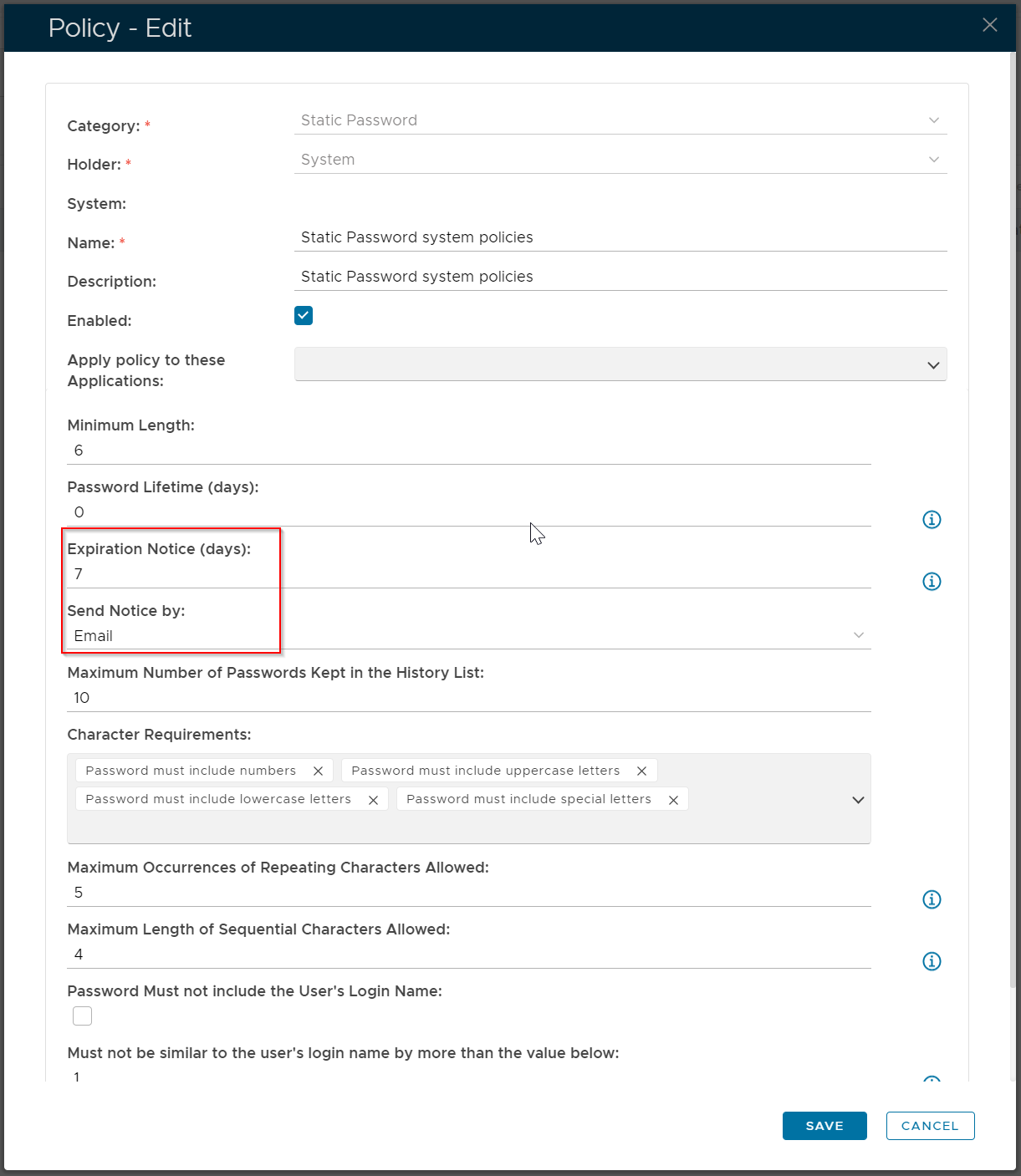The height and width of the screenshot is (1176, 1021).
Task: Expand the Character Requirements dropdown arrow
Action: click(857, 800)
